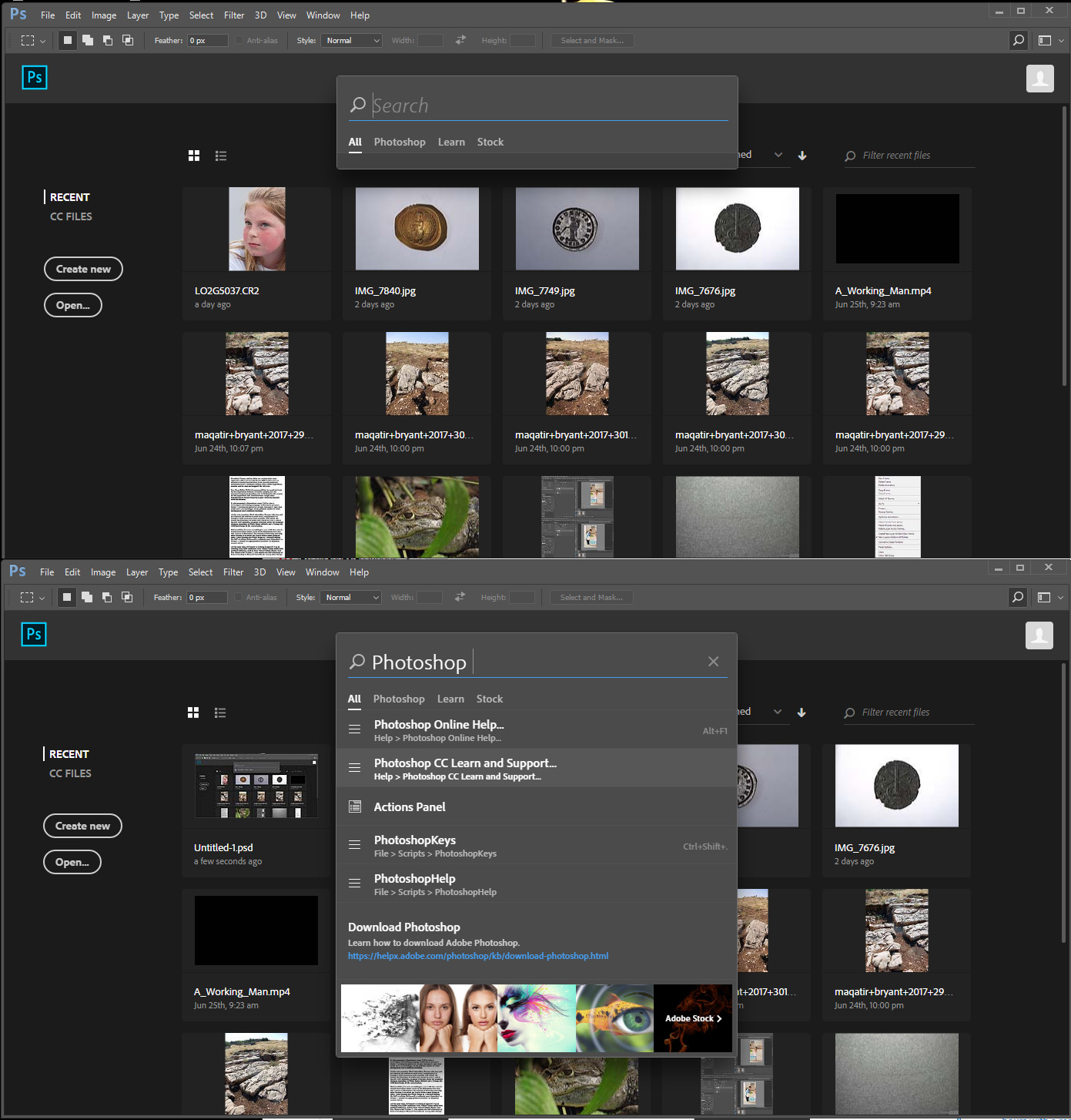
Task: Click search magnifier icon in bottom window toolbar
Action: point(1018,597)
